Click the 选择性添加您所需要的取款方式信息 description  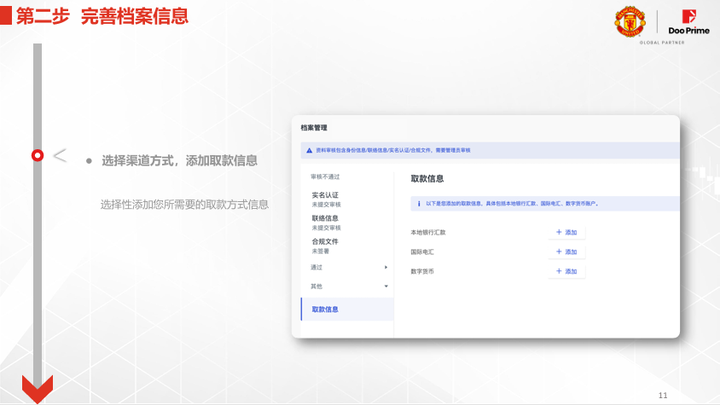pos(185,204)
